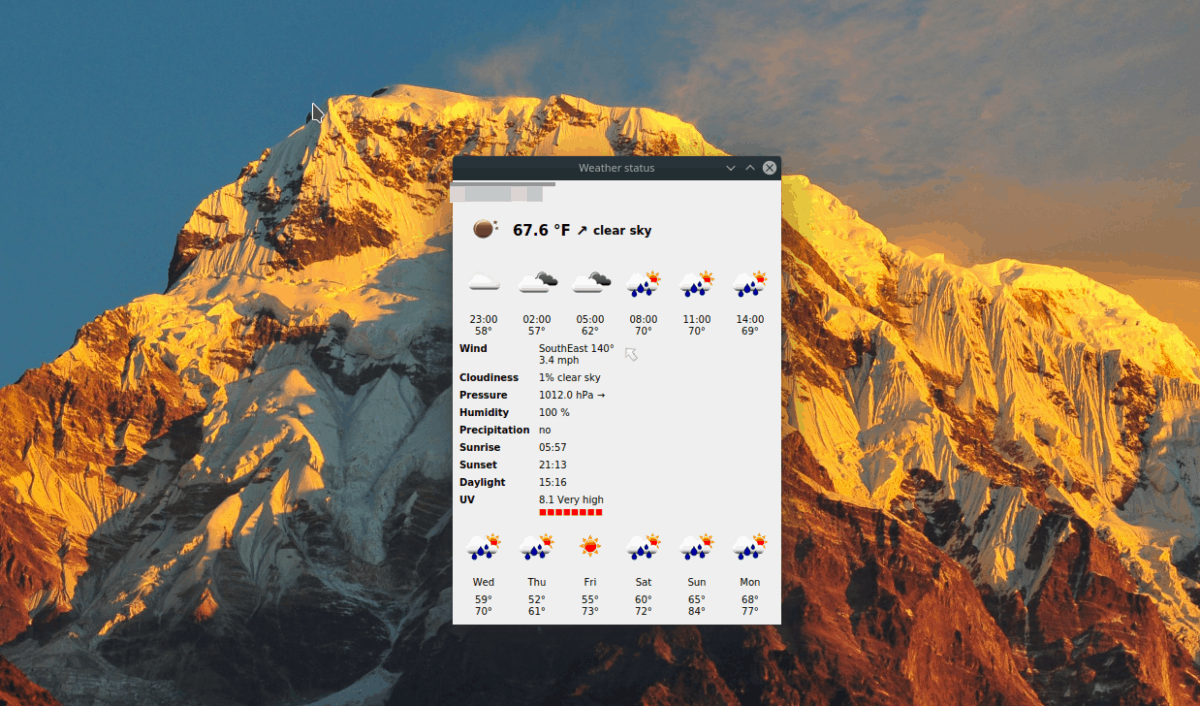Click the Fri day label
This screenshot has width=1200, height=706.
tap(590, 582)
